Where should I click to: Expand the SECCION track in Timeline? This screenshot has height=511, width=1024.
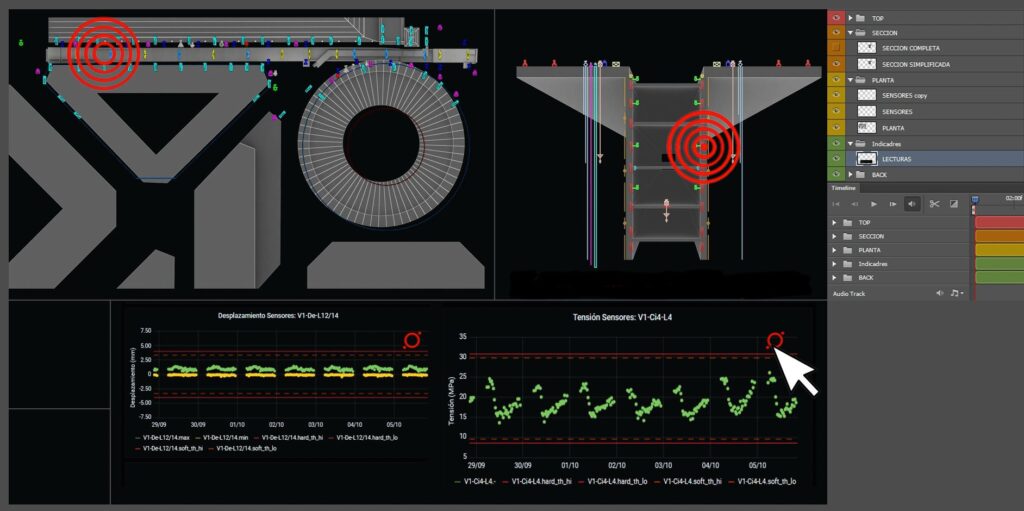(835, 236)
